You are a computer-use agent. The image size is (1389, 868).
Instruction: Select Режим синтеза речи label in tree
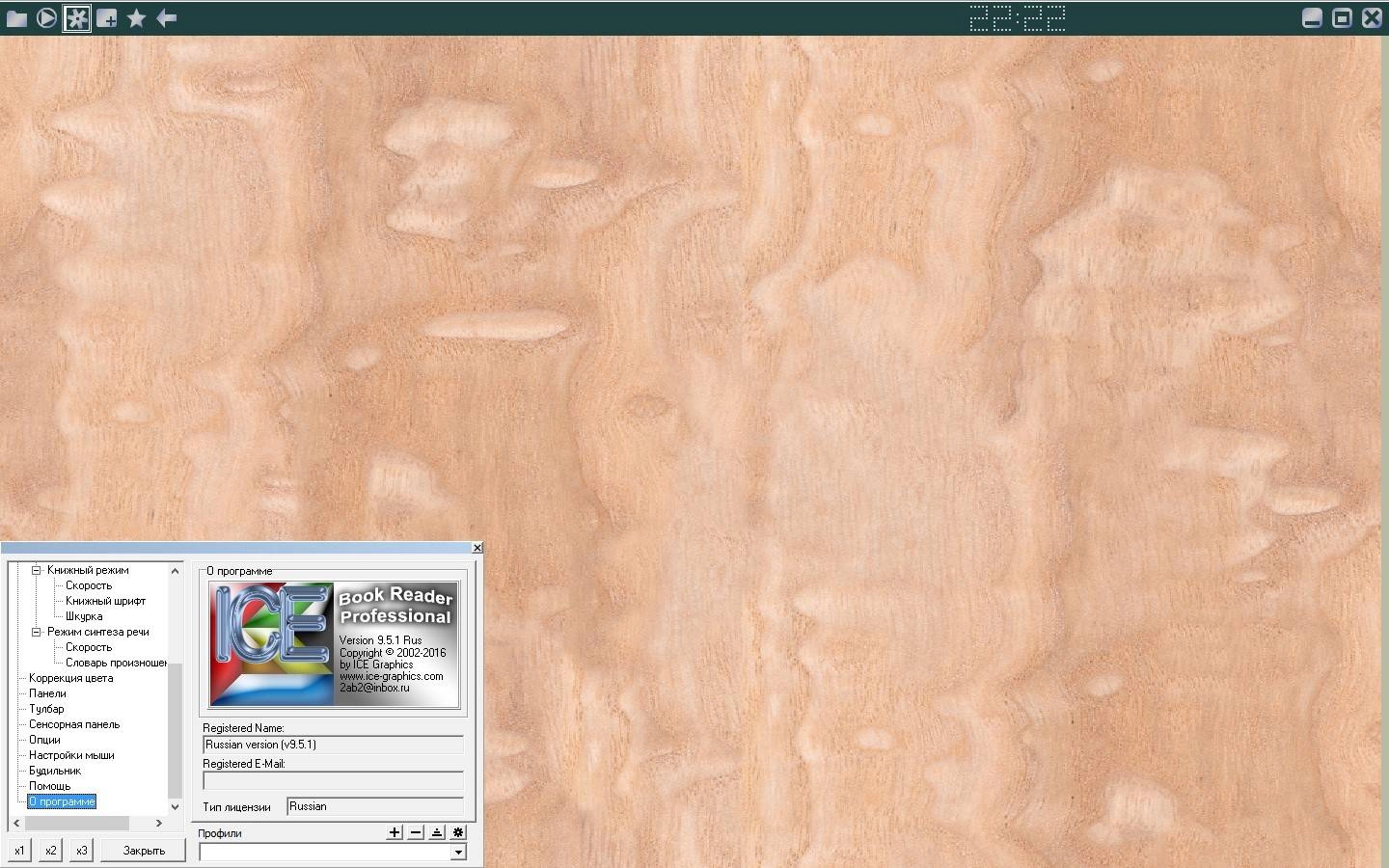click(x=98, y=632)
